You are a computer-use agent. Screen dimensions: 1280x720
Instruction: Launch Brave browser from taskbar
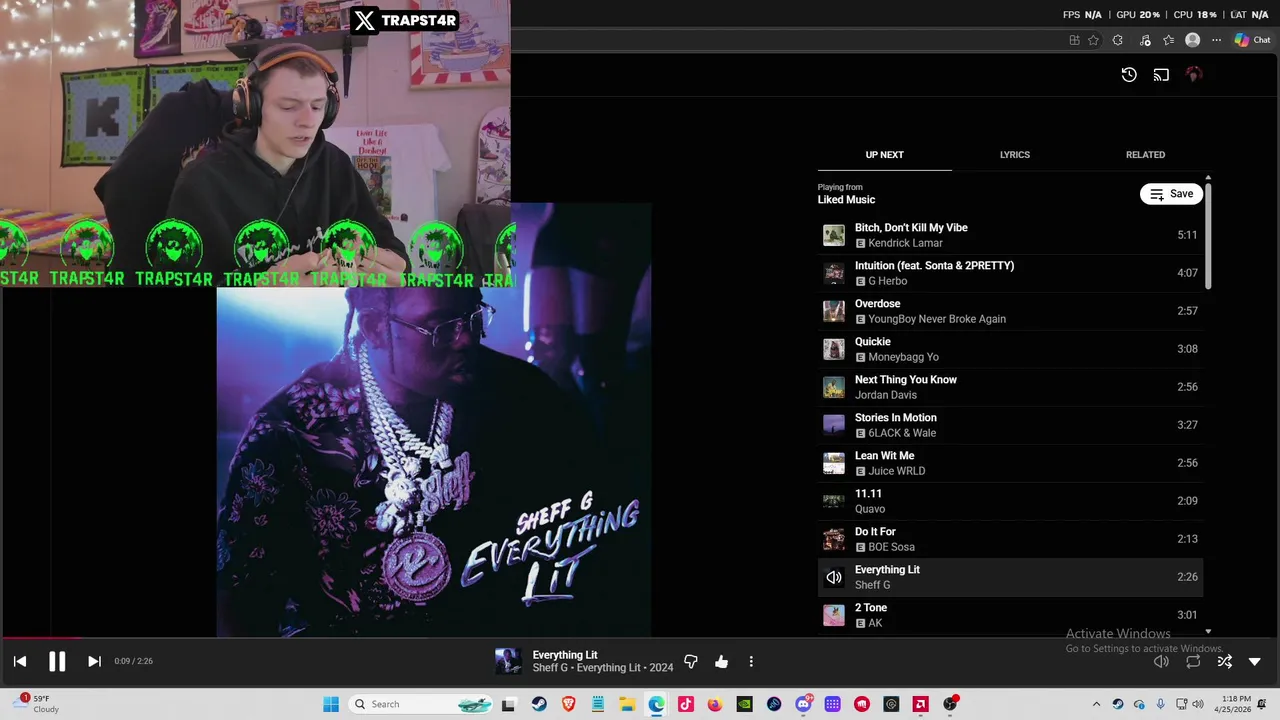pyautogui.click(x=569, y=704)
